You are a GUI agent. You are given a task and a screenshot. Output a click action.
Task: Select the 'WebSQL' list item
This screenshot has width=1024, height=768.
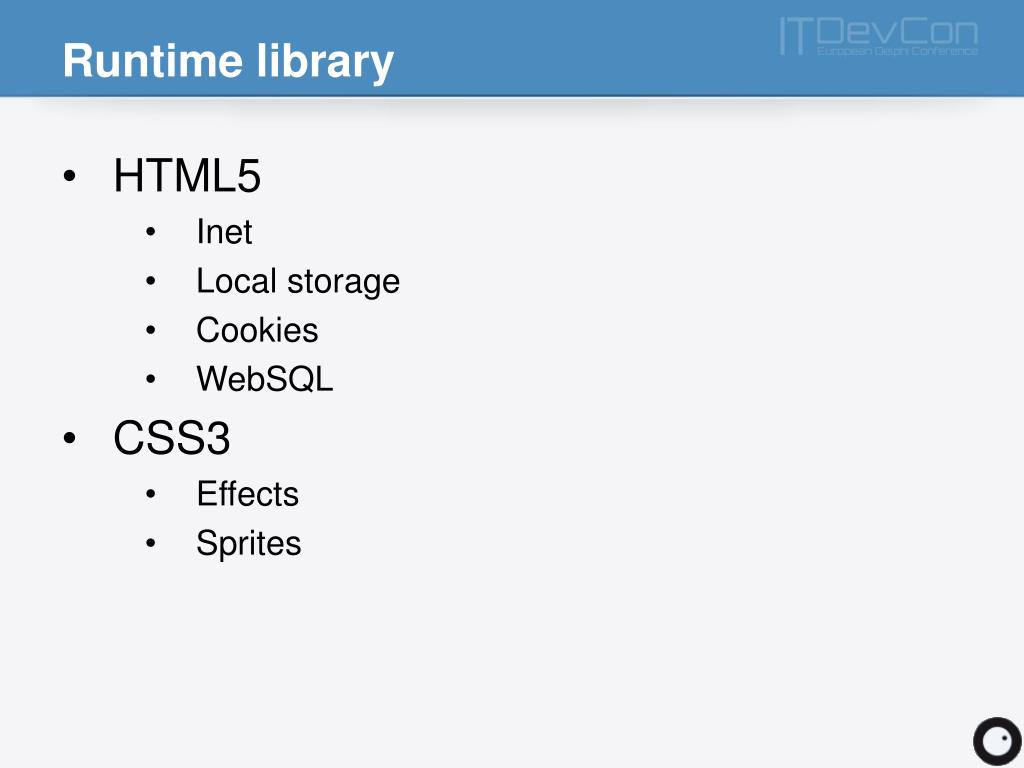pos(264,379)
